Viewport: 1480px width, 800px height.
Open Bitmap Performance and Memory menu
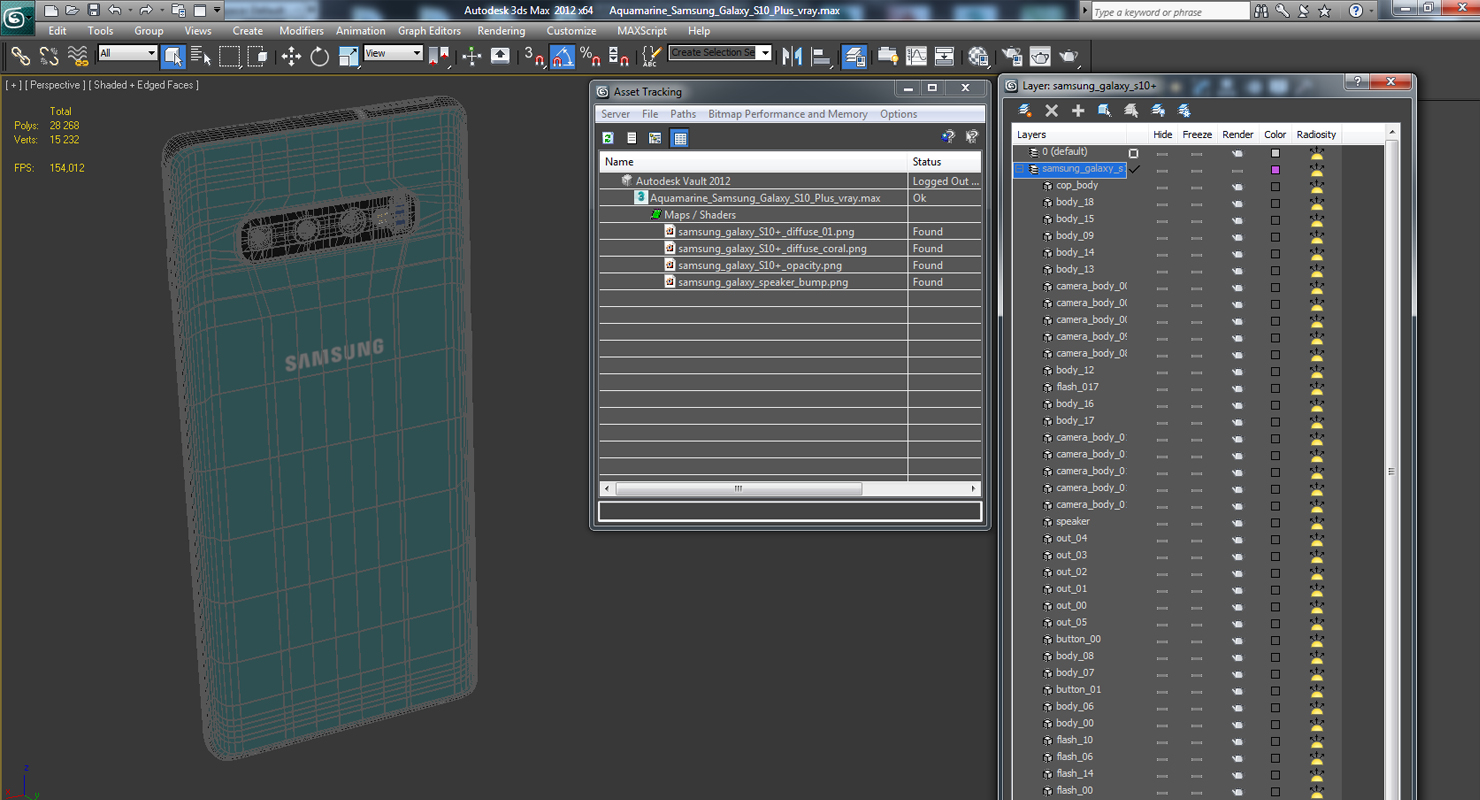(788, 114)
